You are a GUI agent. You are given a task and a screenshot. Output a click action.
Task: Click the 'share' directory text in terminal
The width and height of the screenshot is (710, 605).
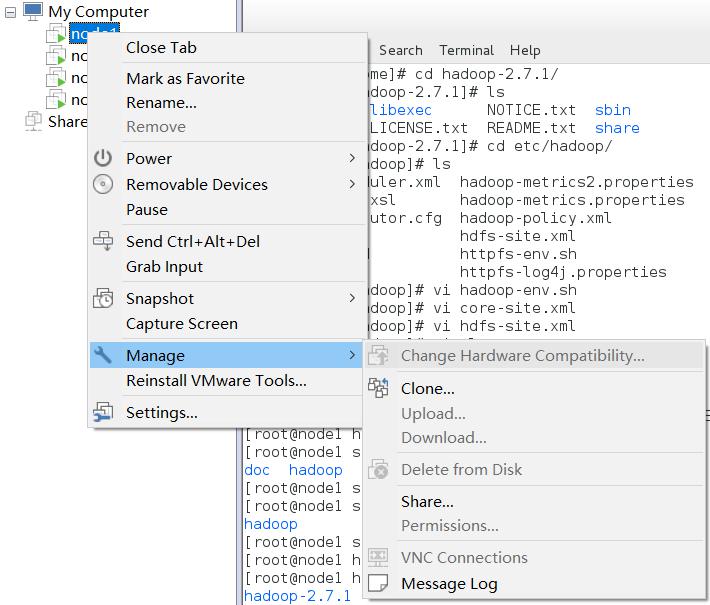(617, 128)
